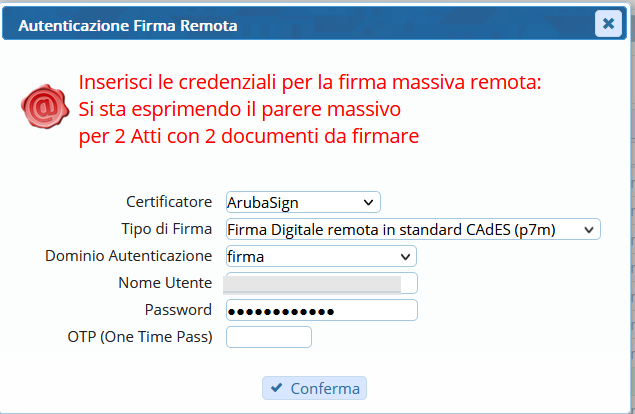The image size is (635, 414).
Task: Click the 'Si sta esprimendo il parere massivo' line
Action: click(x=239, y=108)
